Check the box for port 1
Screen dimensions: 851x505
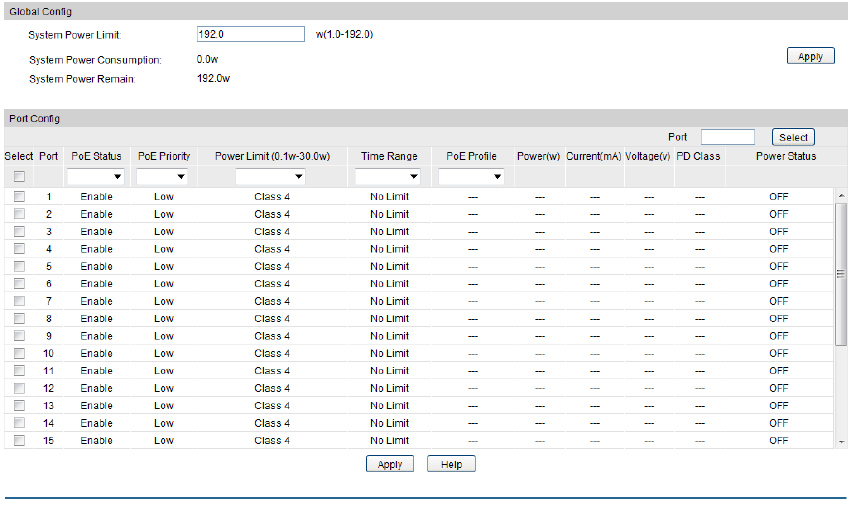(x=20, y=197)
